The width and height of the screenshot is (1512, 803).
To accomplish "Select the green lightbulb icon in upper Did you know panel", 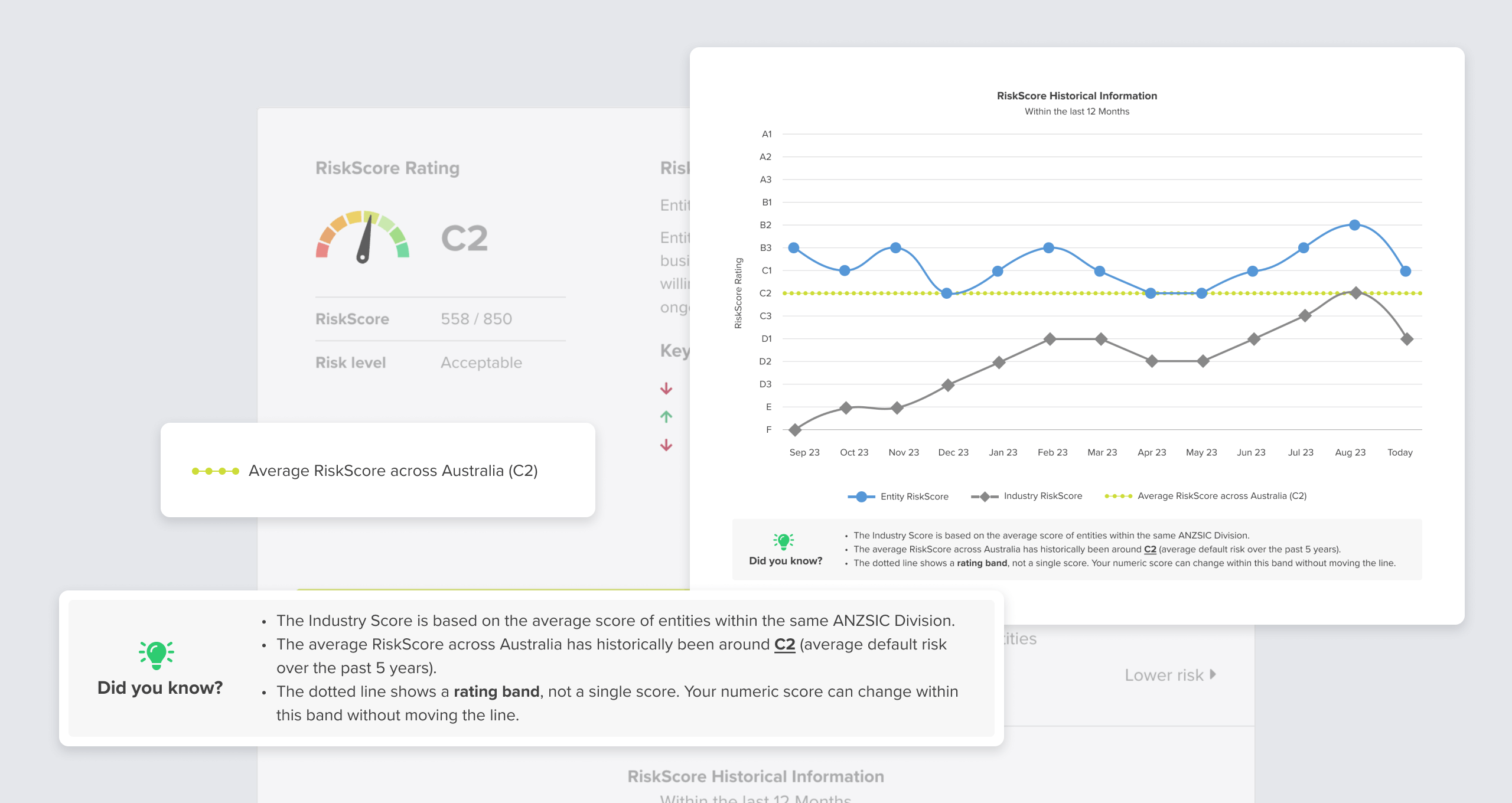I will click(783, 540).
